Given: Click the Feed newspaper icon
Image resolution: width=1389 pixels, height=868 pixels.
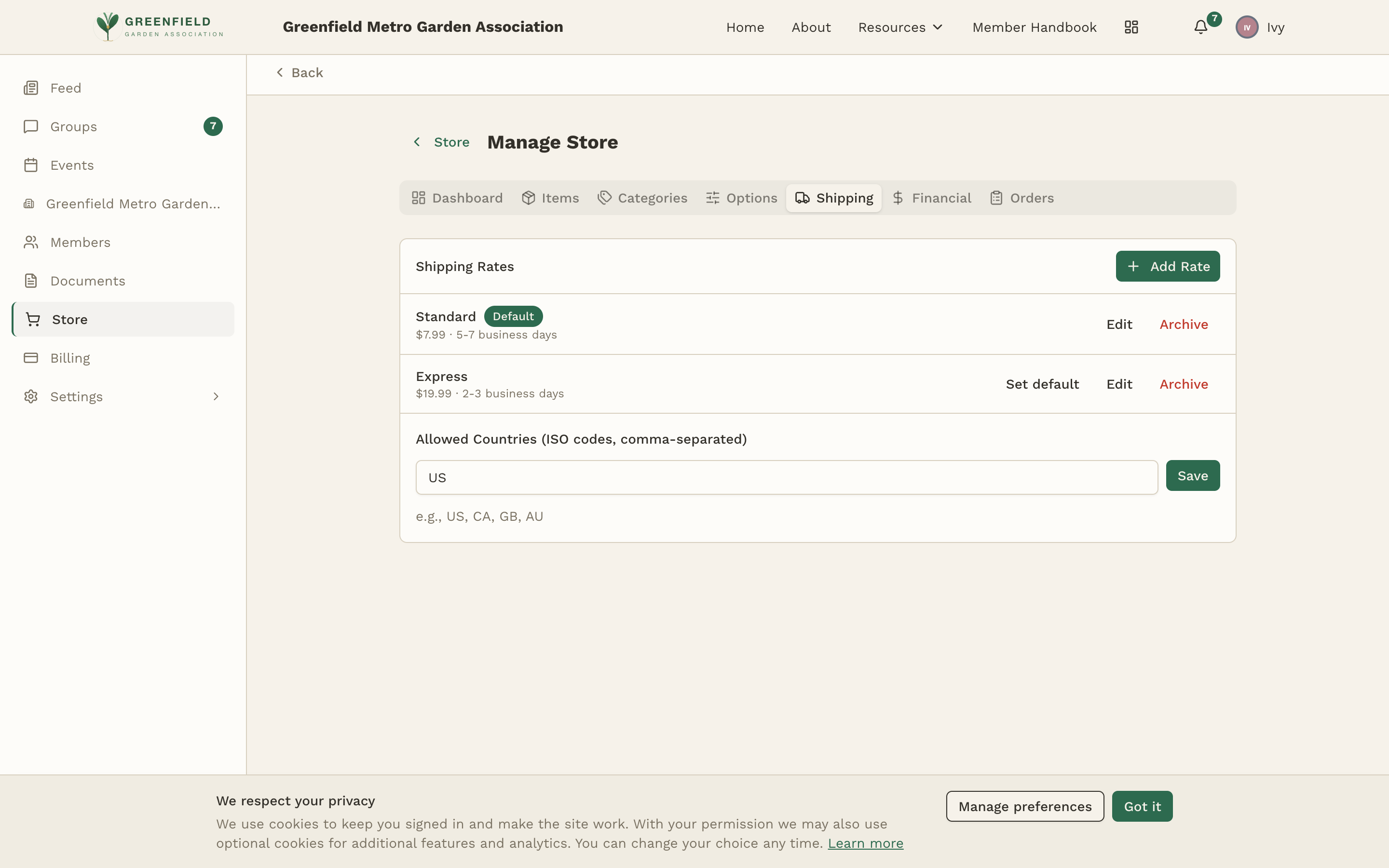Looking at the screenshot, I should [31, 88].
